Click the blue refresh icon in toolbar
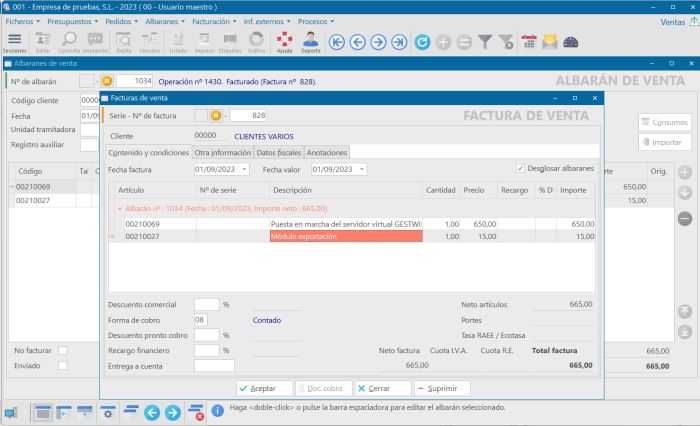Screen dimensions: 700x426 [x=423, y=42]
